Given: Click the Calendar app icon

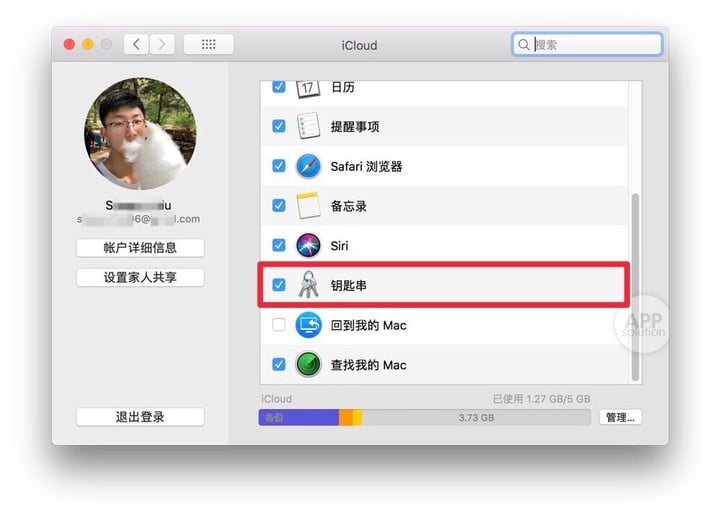Looking at the screenshot, I should click(x=308, y=89).
